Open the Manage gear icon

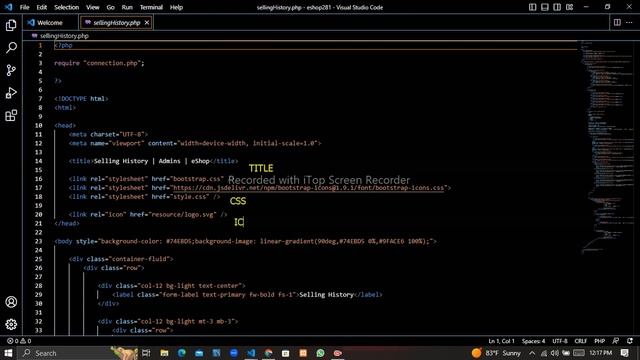[11, 324]
